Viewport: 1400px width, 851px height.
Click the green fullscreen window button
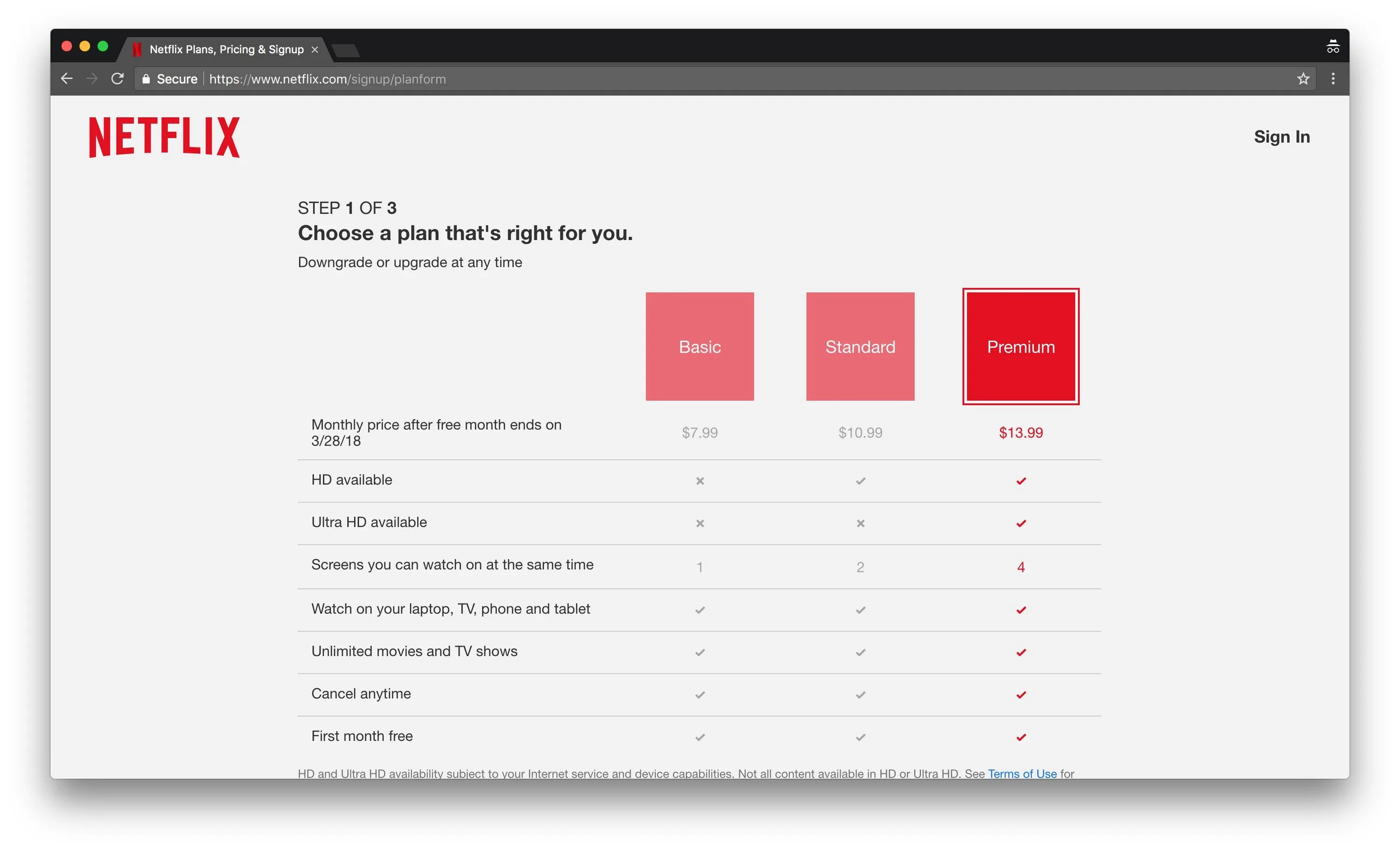coord(103,46)
